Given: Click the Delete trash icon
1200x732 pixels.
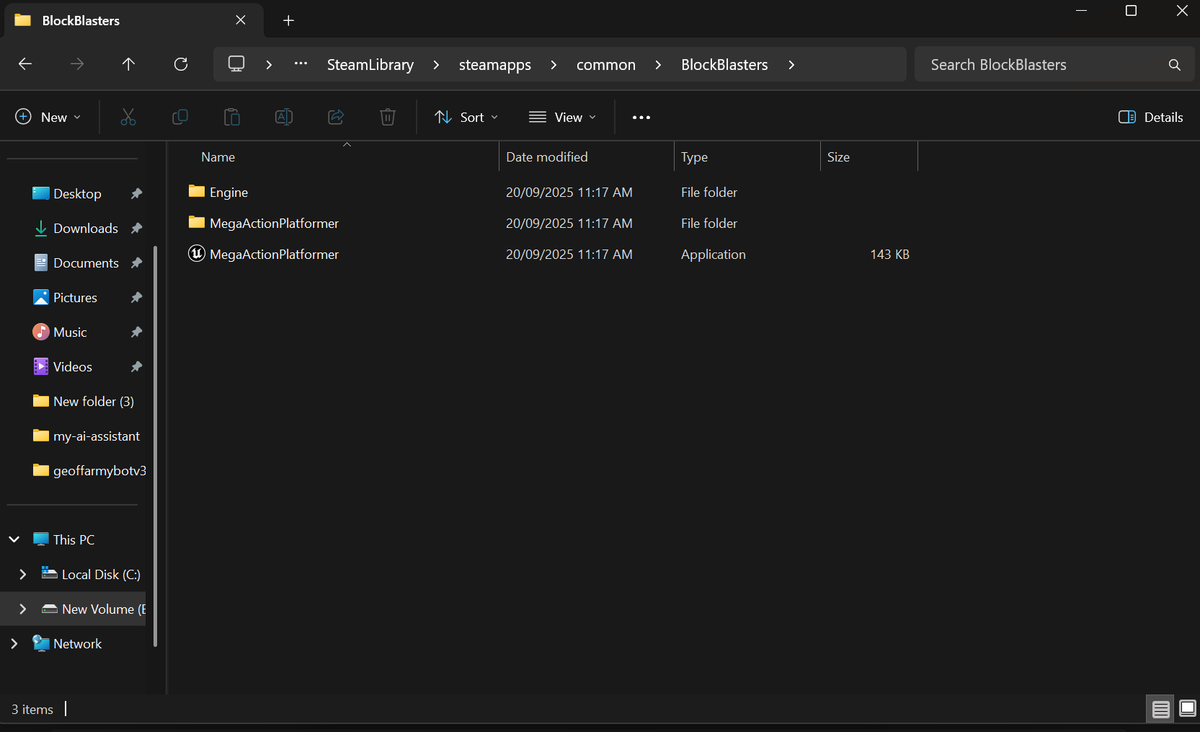Looking at the screenshot, I should coord(388,117).
